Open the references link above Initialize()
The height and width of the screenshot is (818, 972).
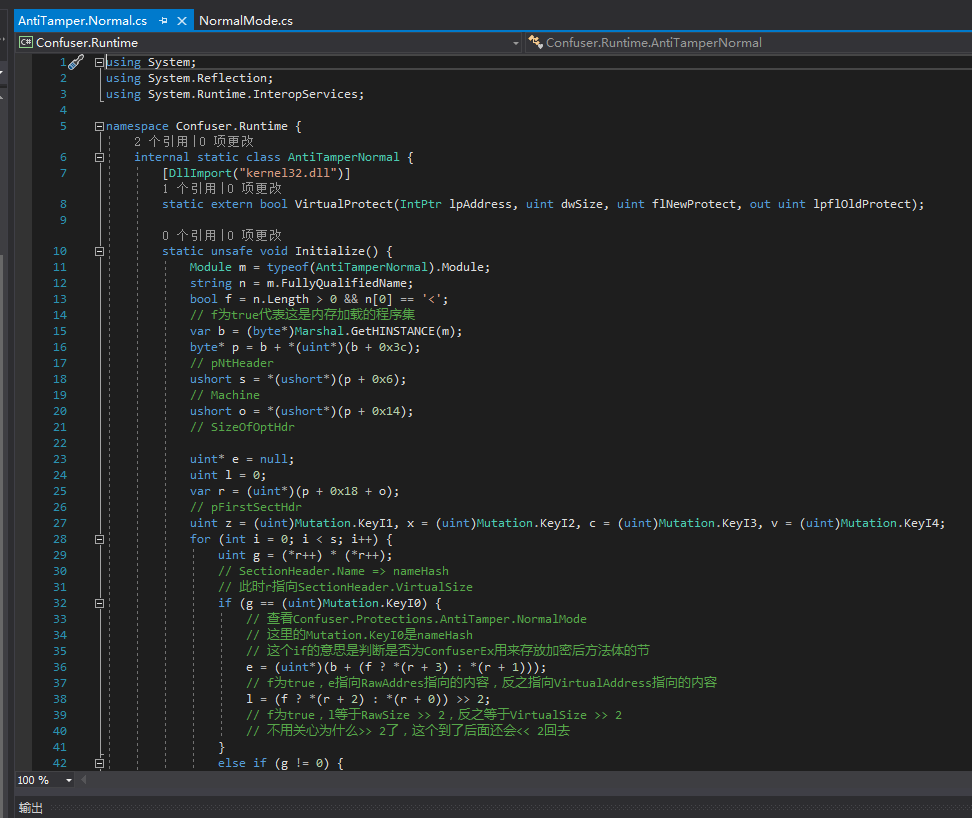188,236
